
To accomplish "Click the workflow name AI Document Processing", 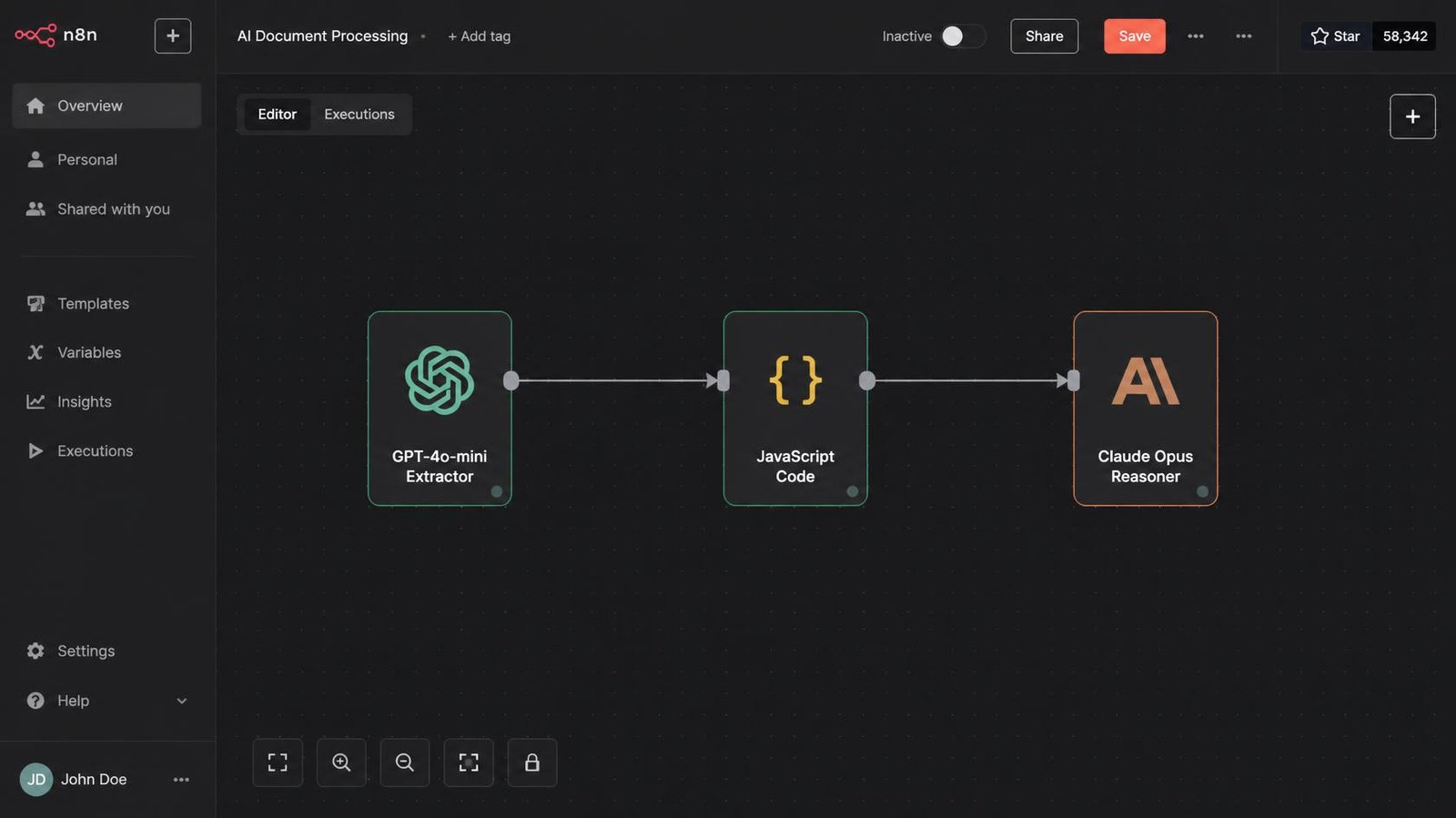I will tap(322, 35).
